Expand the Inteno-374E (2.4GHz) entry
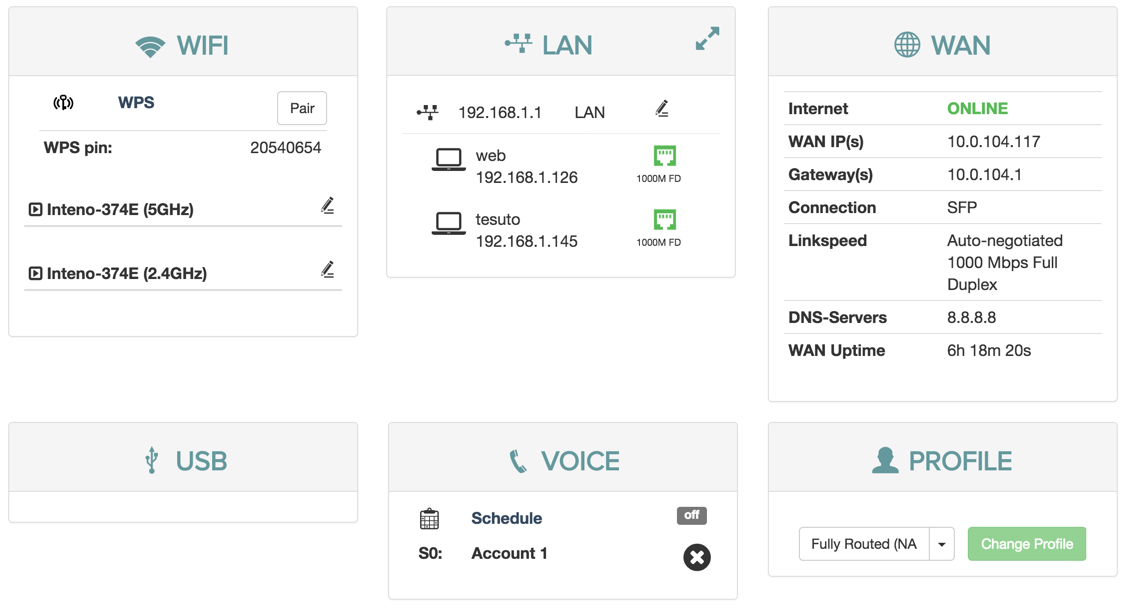The image size is (1122, 610). coord(35,274)
